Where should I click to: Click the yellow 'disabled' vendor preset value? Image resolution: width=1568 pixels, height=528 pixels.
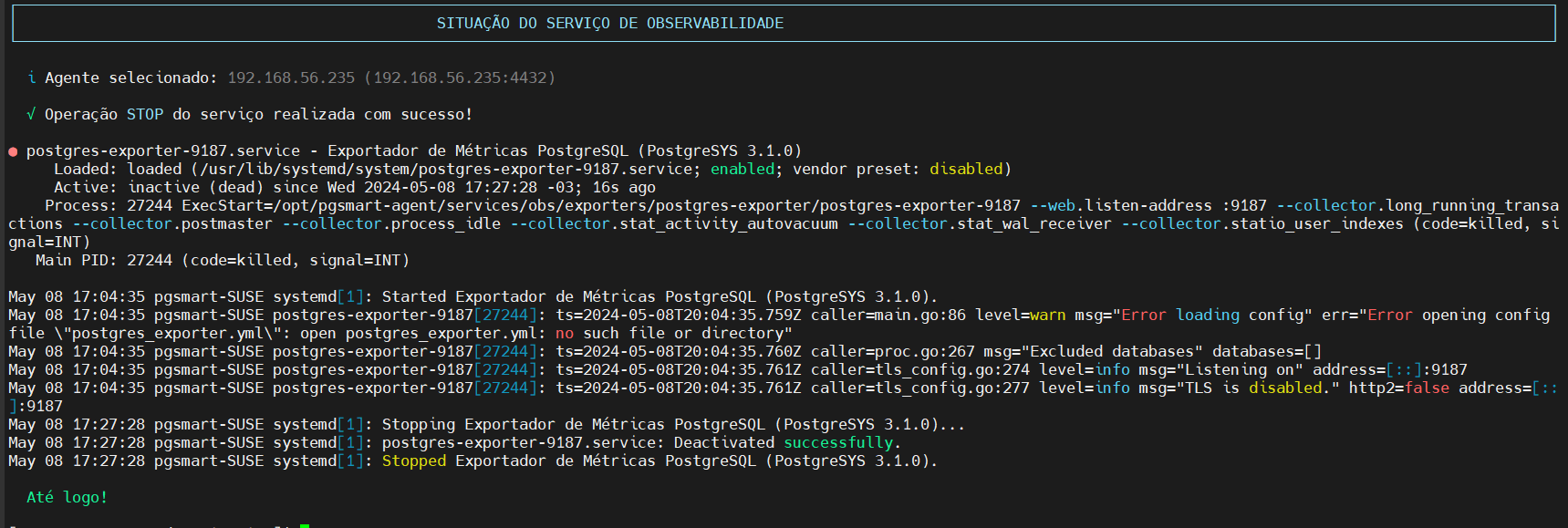click(x=966, y=169)
